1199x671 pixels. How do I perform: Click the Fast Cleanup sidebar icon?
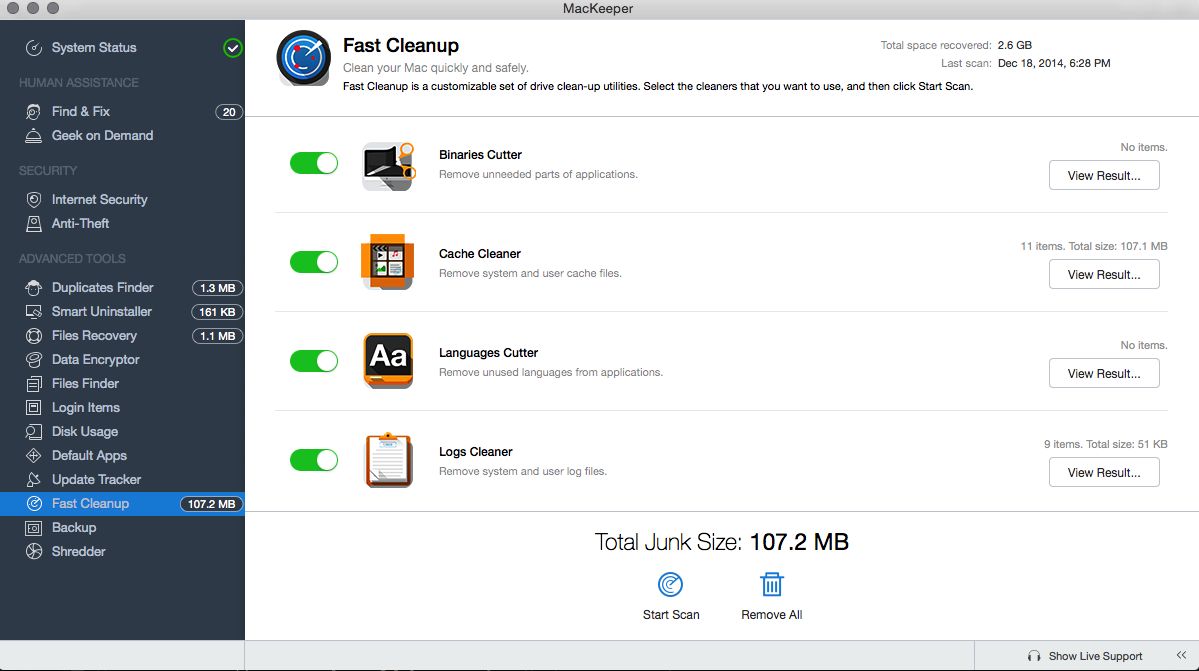[34, 504]
